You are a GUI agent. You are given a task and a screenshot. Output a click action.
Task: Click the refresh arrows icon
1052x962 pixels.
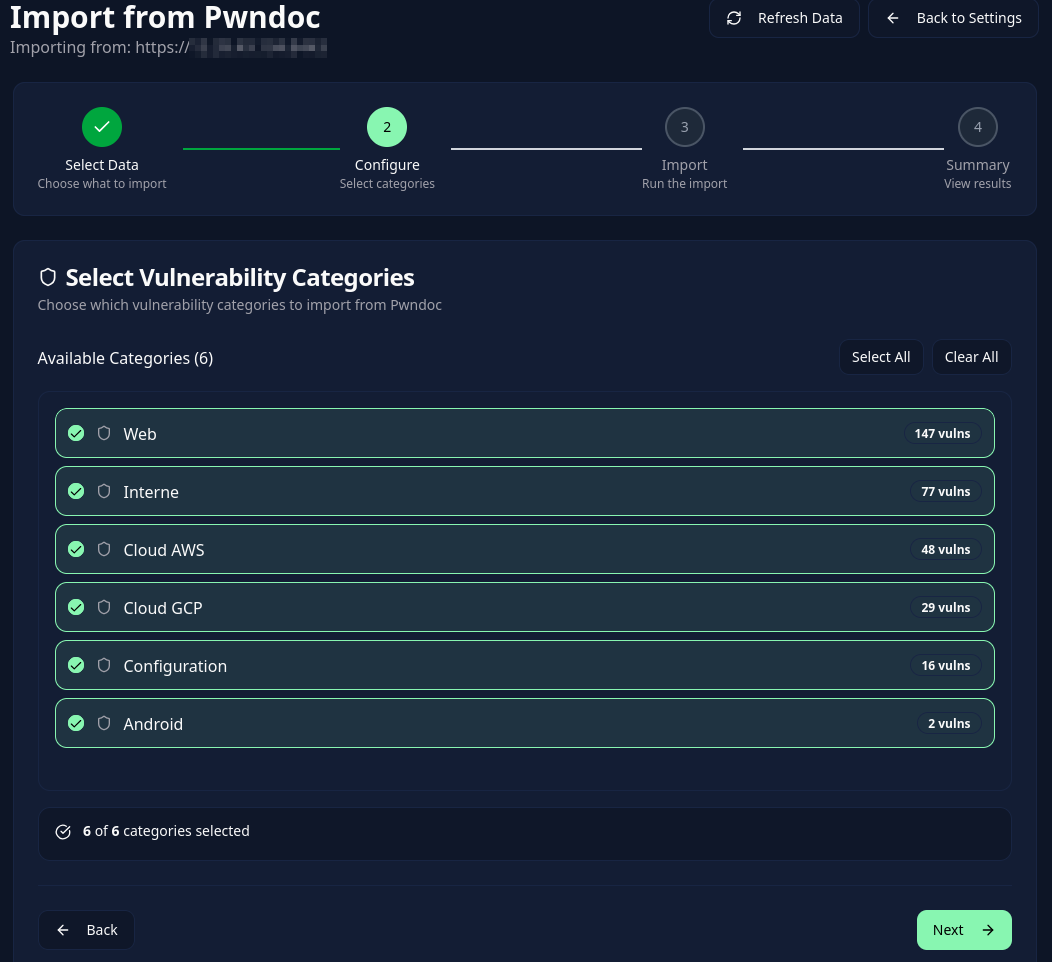coord(734,18)
